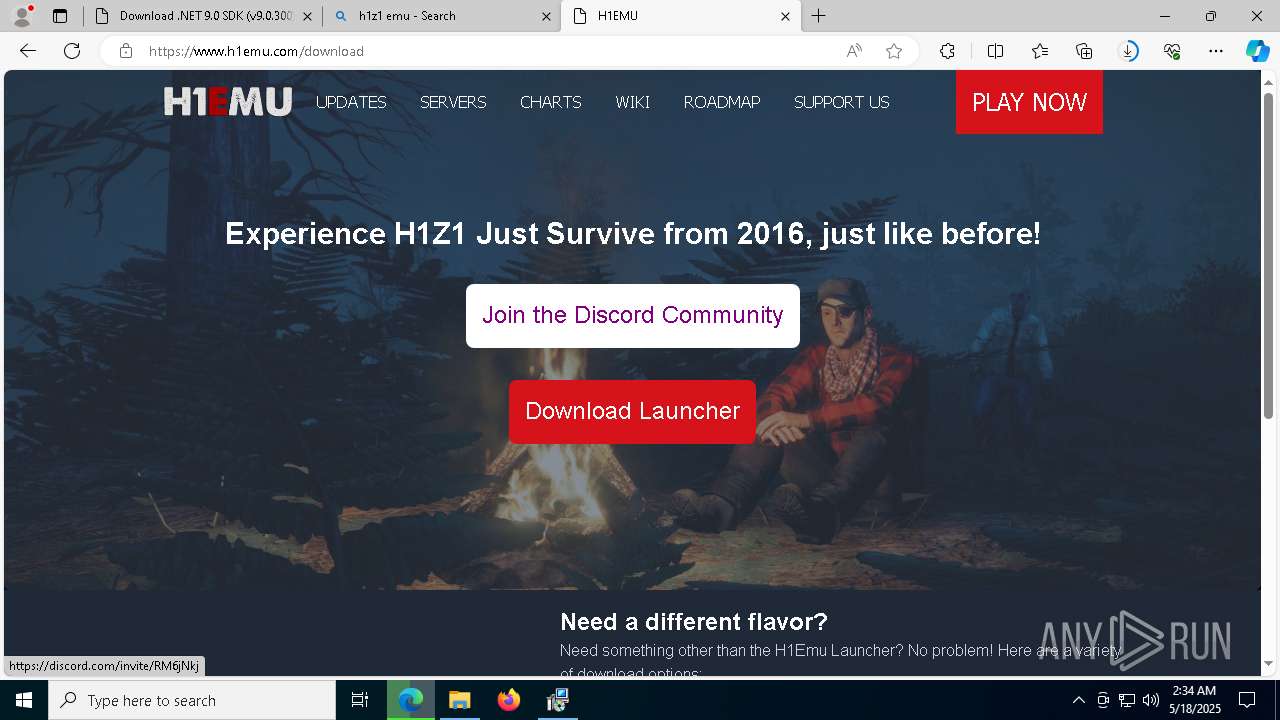Open the WIKI link
The height and width of the screenshot is (720, 1280).
point(633,102)
